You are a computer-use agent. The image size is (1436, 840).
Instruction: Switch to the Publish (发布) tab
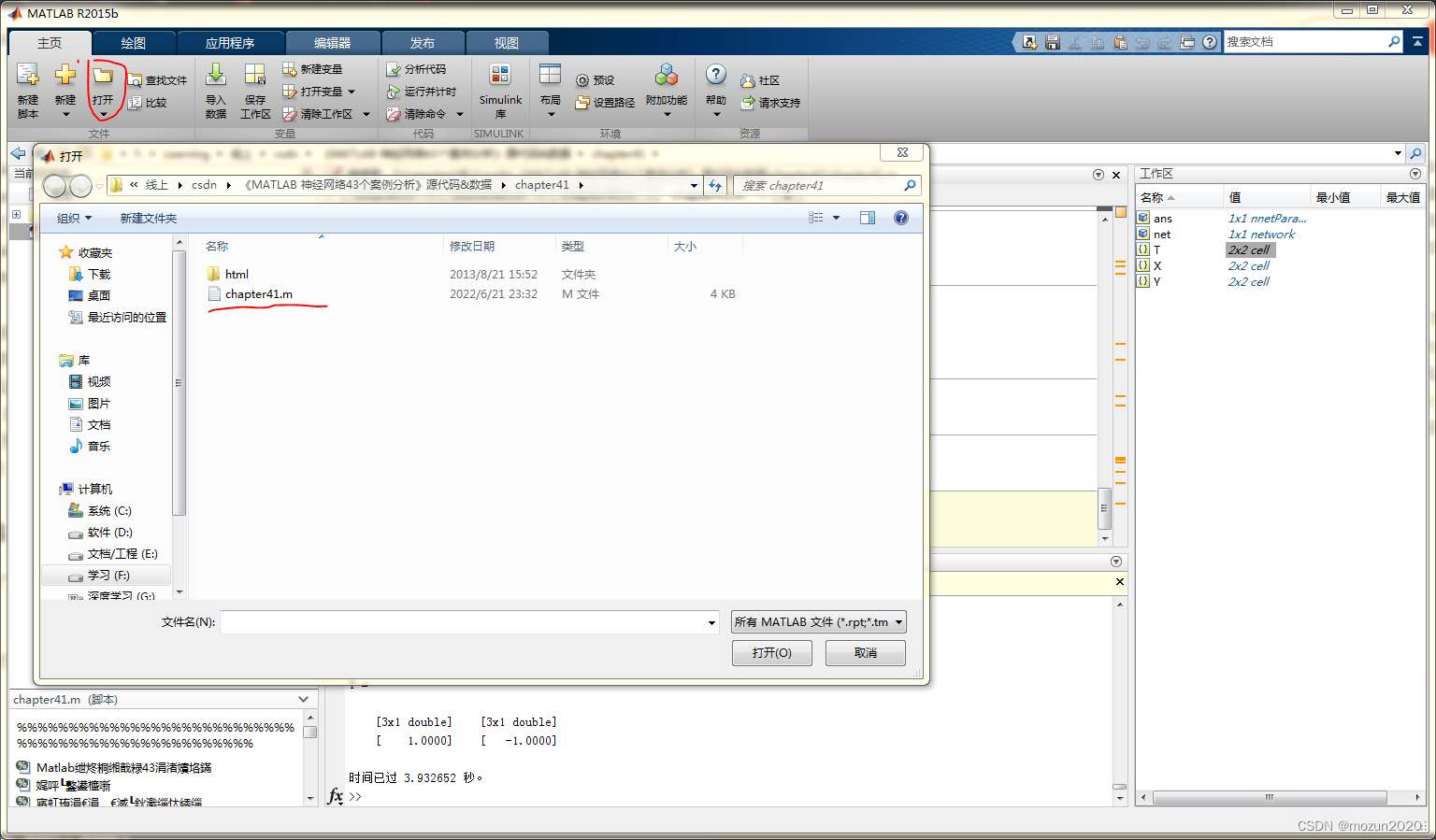point(423,43)
